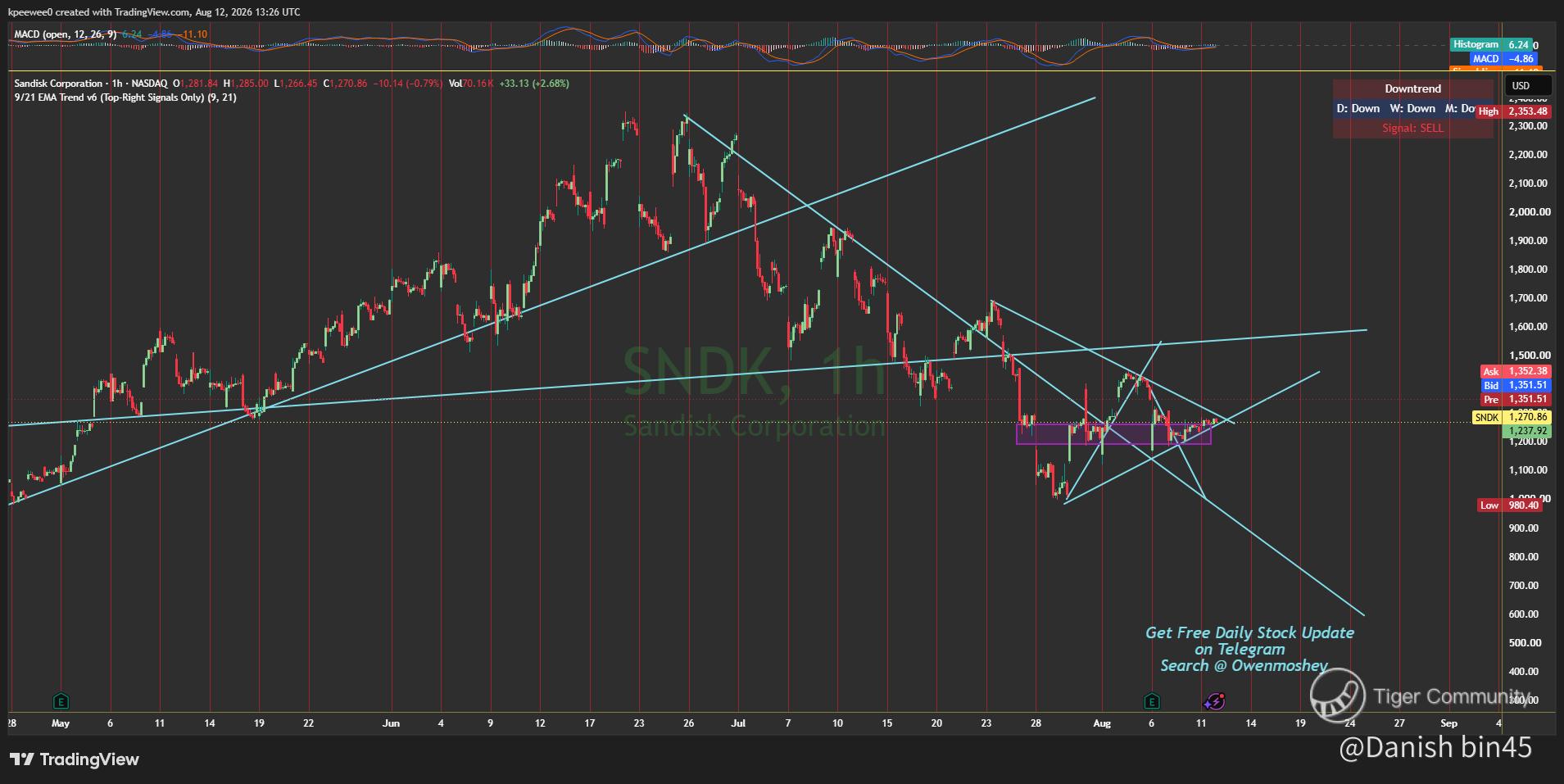Click the 2,300.00 price axis label
Screen dimensions: 1564x784
1529,126
